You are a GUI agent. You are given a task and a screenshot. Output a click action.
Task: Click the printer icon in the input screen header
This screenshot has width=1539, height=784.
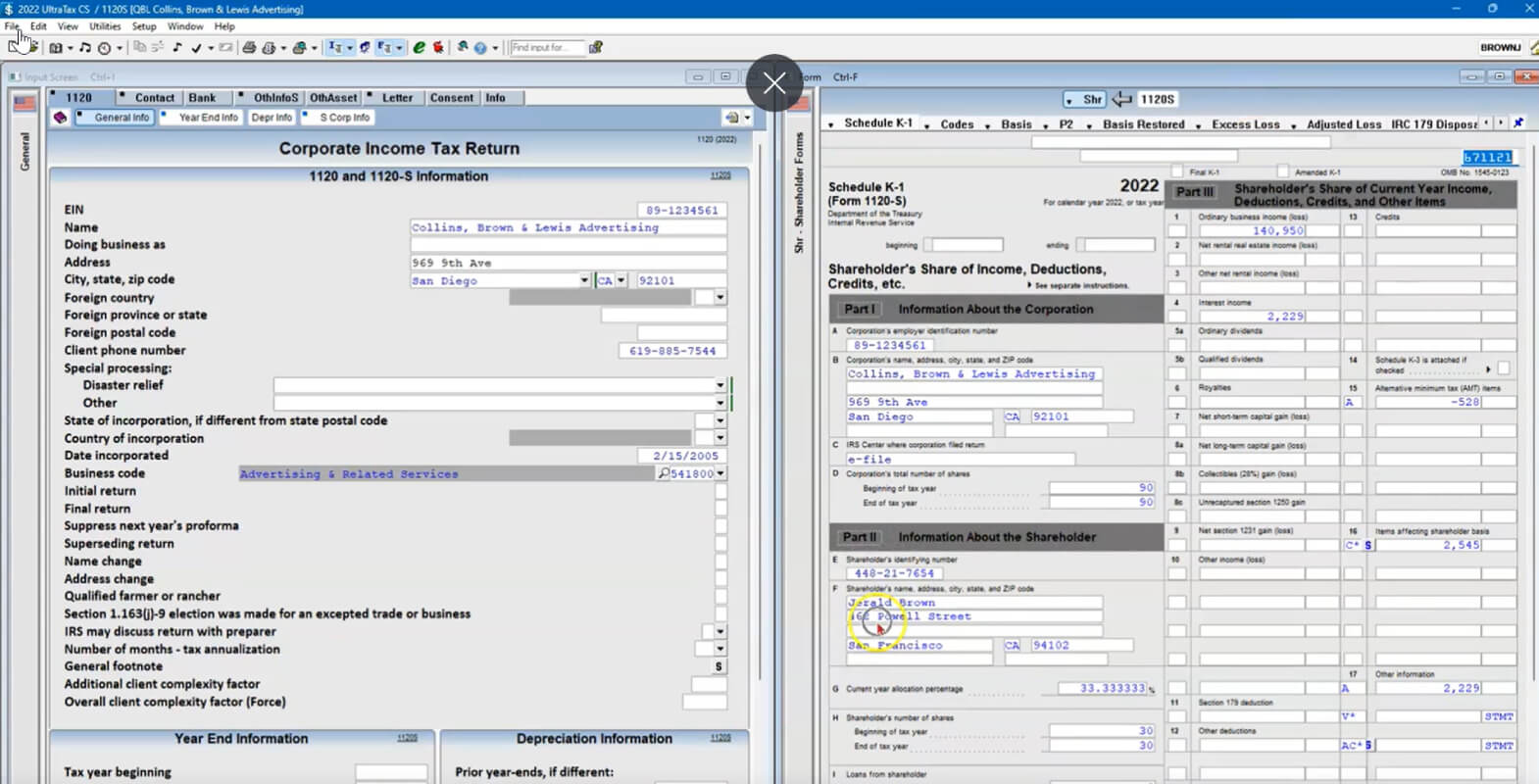[x=731, y=118]
